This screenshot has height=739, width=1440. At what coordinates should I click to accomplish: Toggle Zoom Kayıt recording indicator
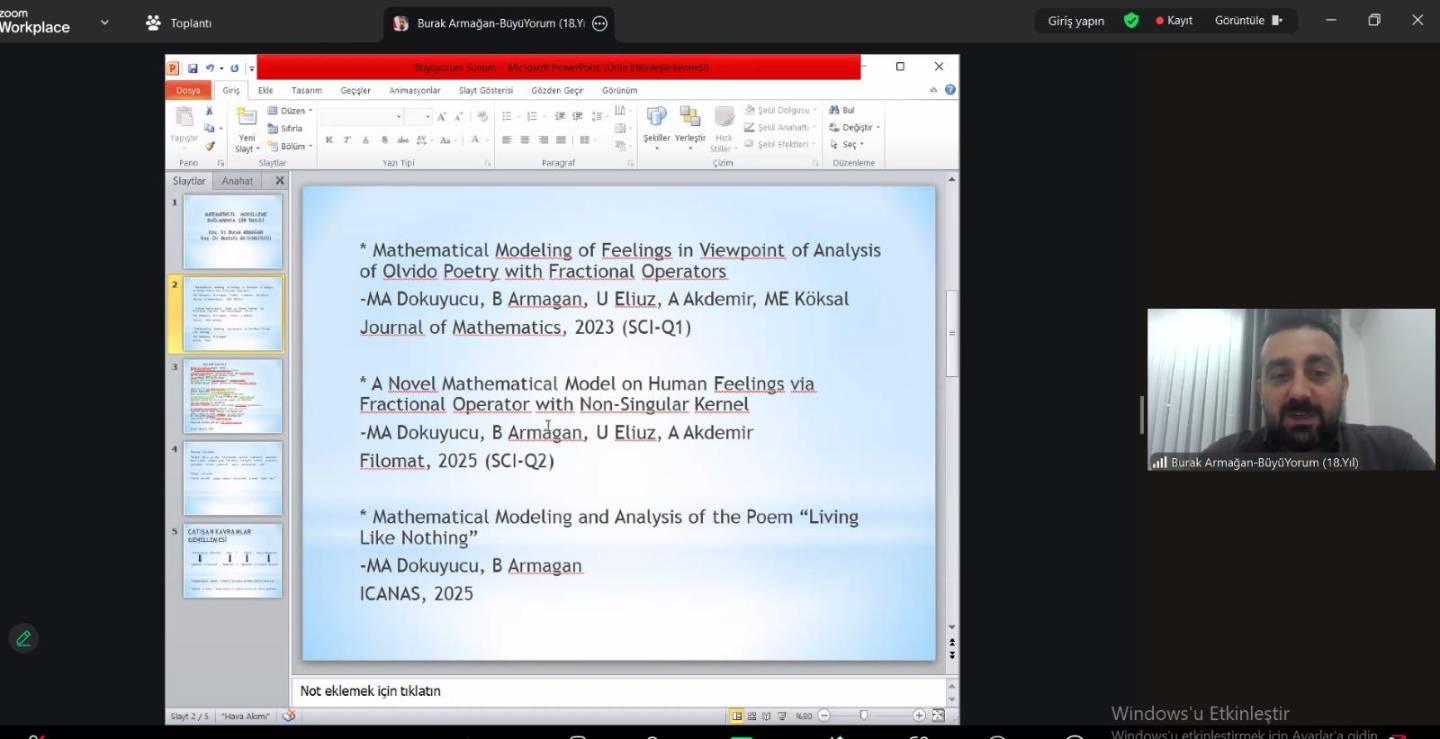[1174, 21]
